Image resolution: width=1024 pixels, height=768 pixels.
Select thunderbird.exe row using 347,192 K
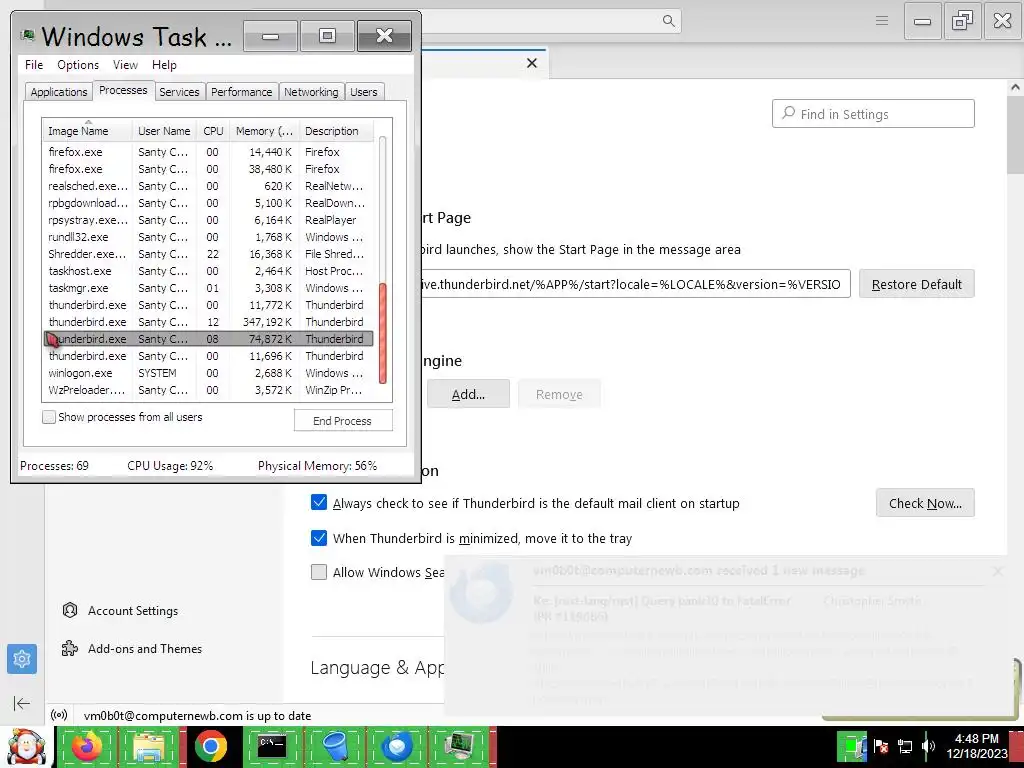tap(209, 322)
